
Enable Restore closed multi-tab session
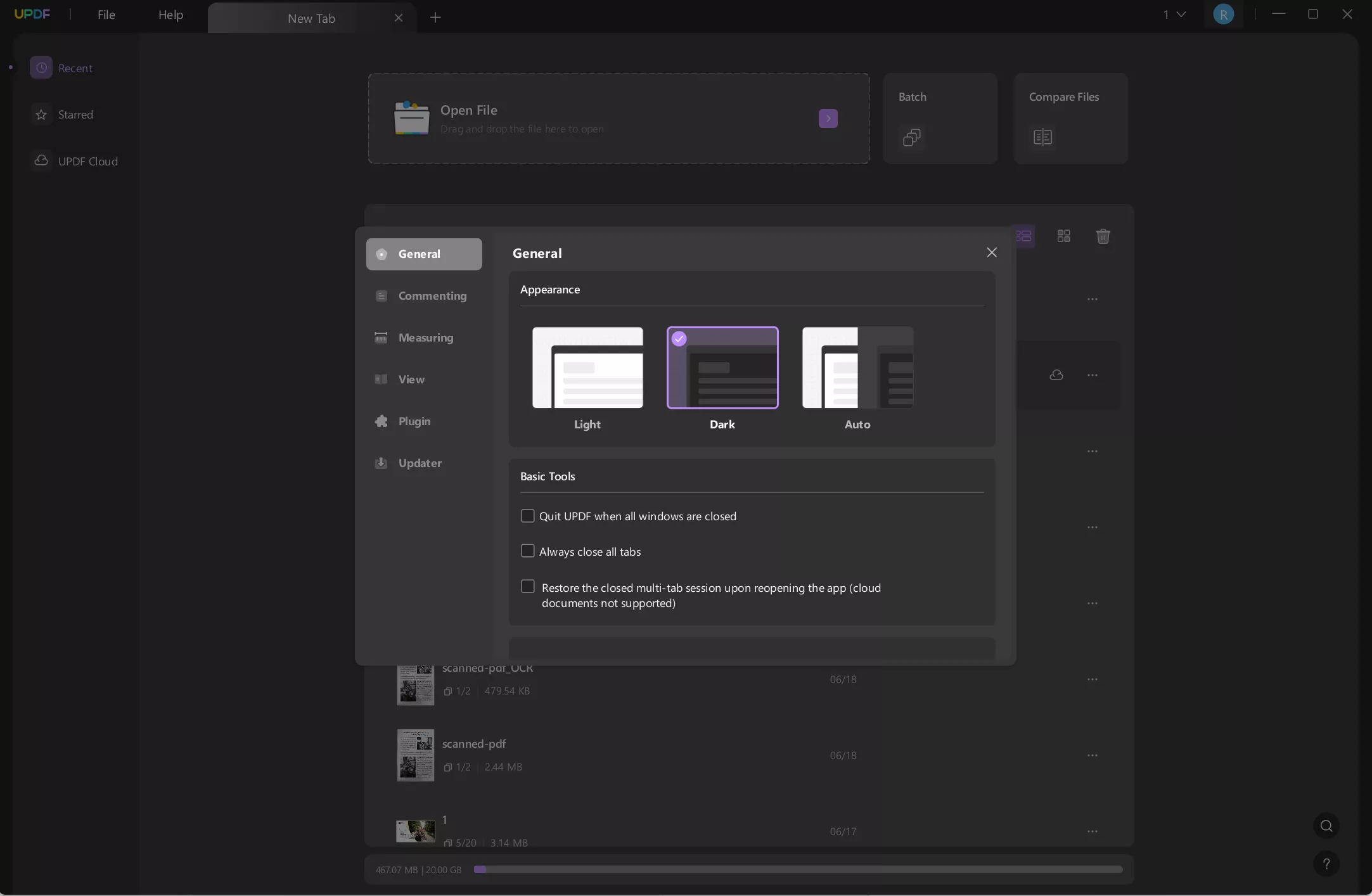(x=527, y=586)
